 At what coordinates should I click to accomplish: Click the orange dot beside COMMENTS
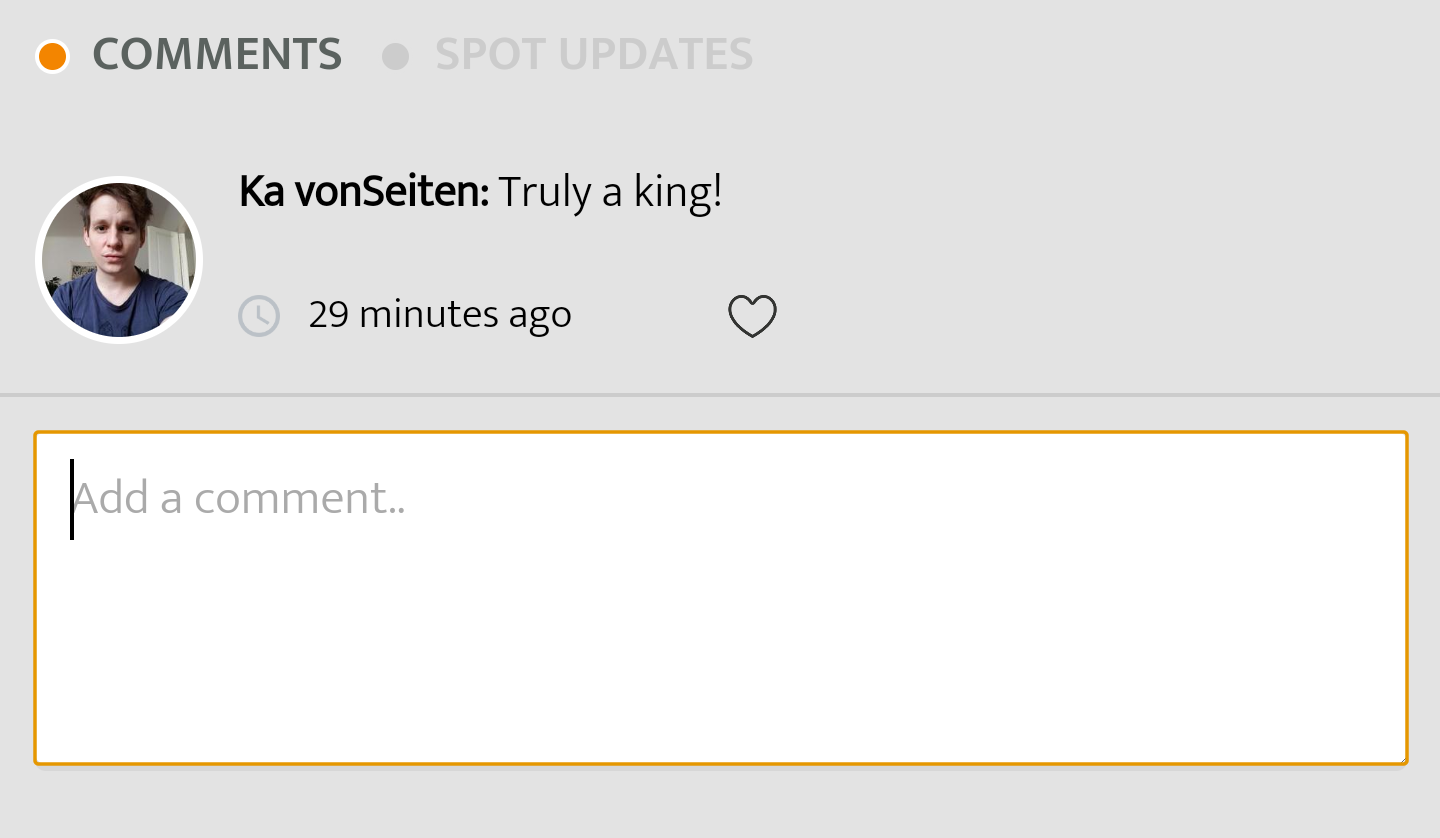point(51,55)
